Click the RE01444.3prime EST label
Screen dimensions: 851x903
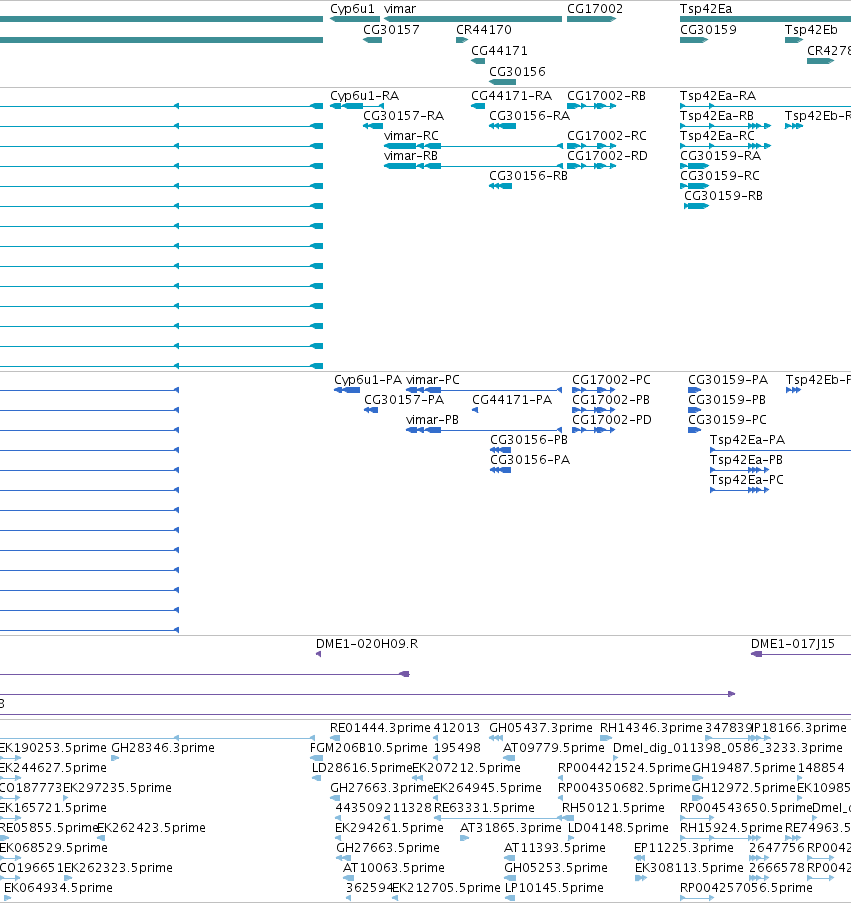pos(380,728)
